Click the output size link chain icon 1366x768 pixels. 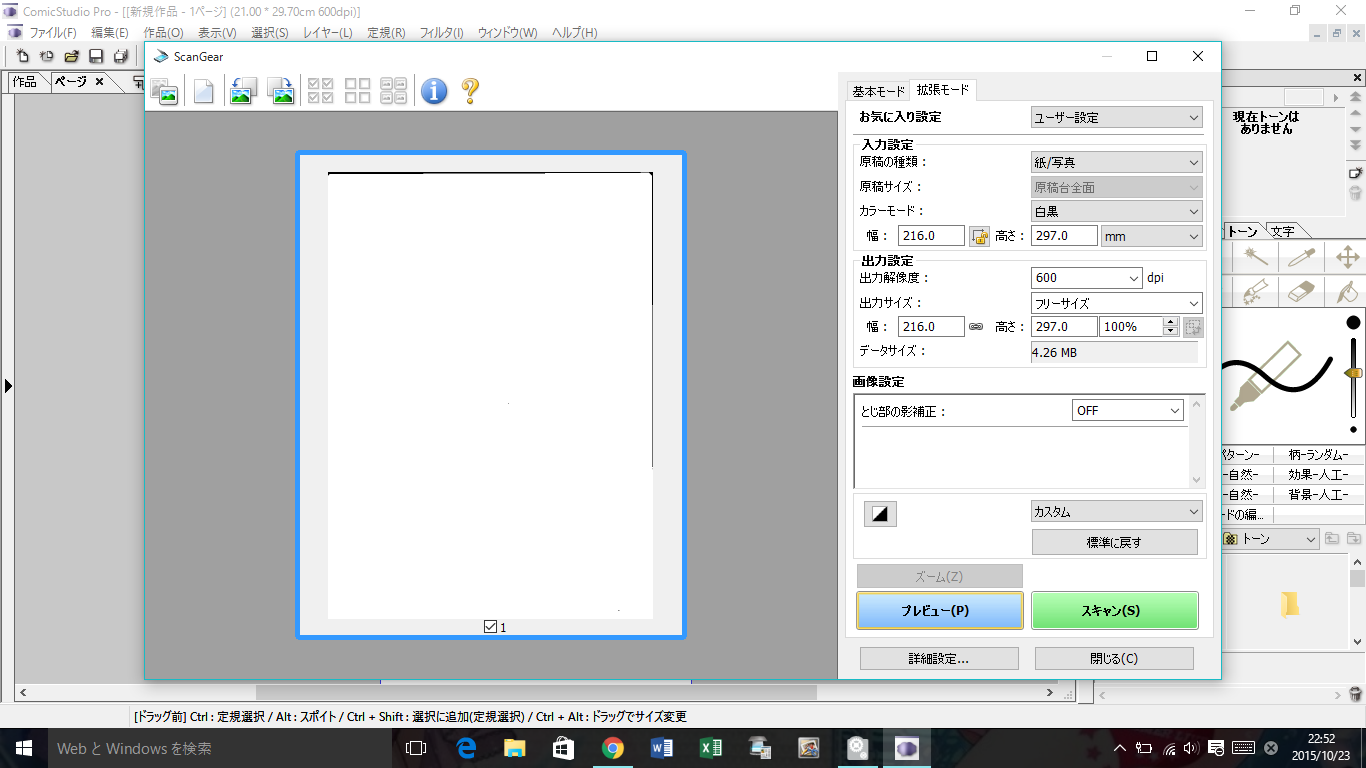(x=976, y=327)
